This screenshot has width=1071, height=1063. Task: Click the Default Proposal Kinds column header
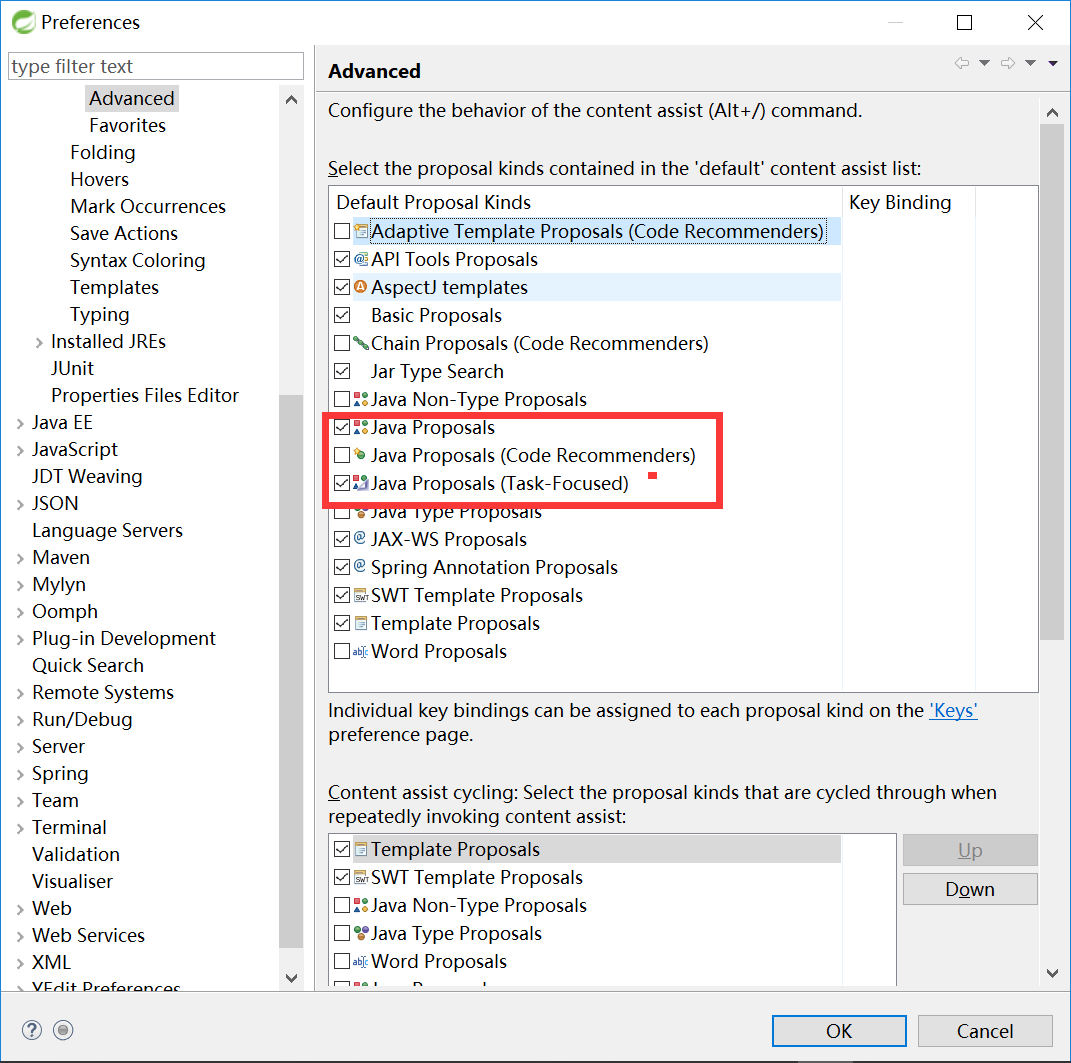(x=585, y=202)
